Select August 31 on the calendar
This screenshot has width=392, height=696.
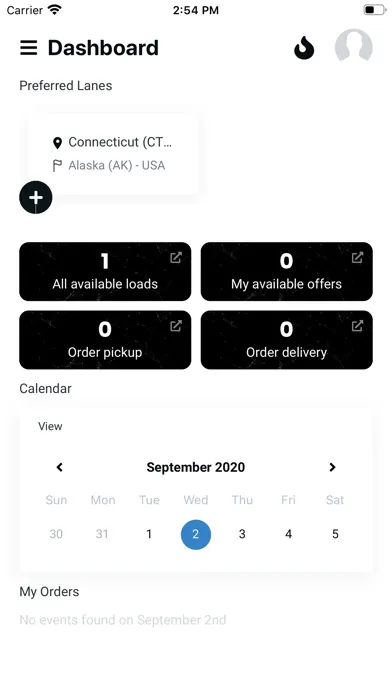pos(102,534)
